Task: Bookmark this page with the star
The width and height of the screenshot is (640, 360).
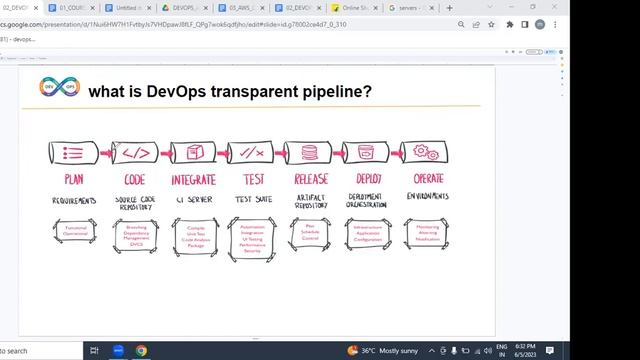Action: 491,24
